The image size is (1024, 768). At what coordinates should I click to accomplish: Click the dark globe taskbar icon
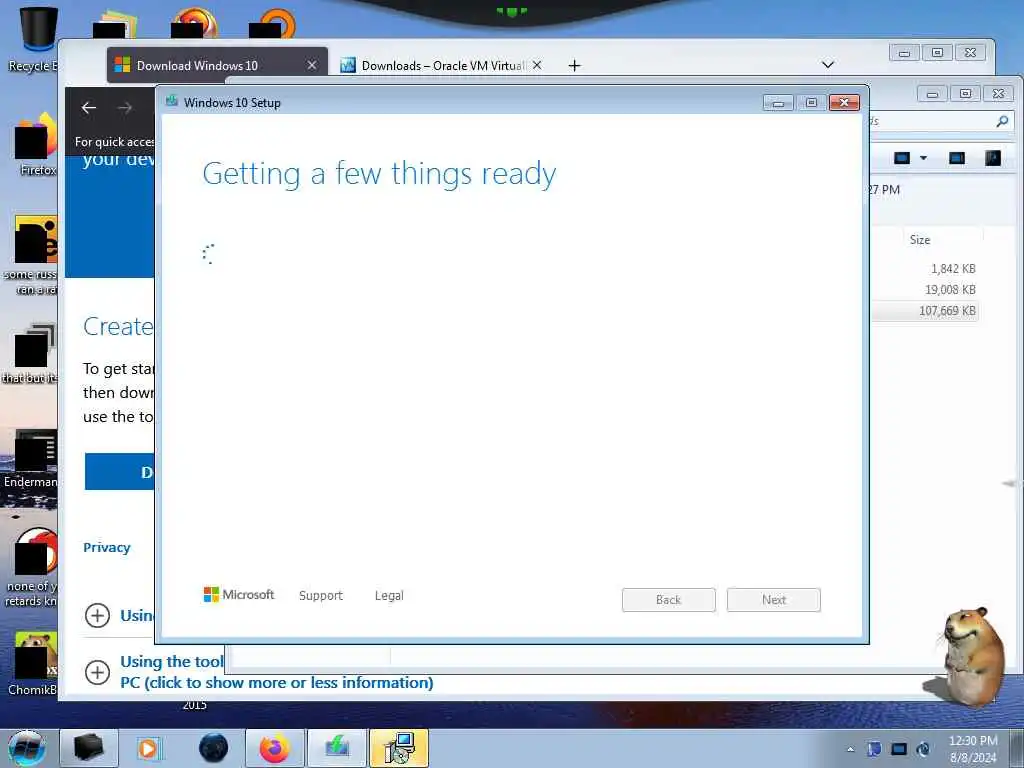point(214,748)
